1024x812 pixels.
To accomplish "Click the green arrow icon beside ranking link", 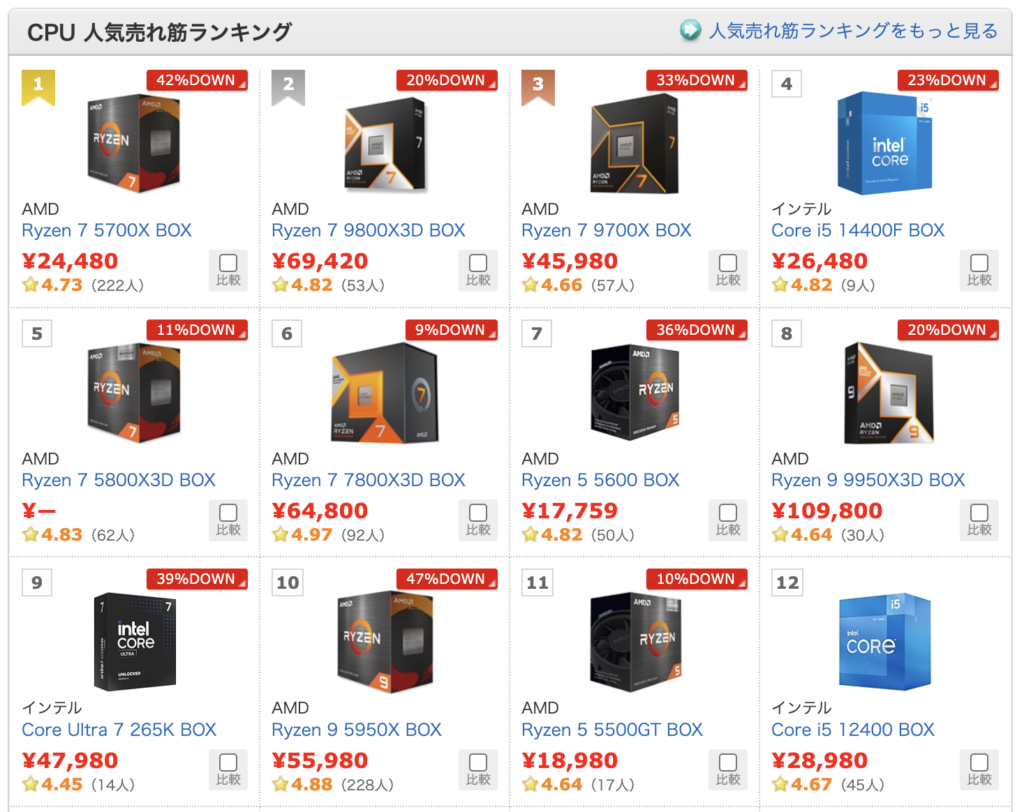I will click(690, 30).
